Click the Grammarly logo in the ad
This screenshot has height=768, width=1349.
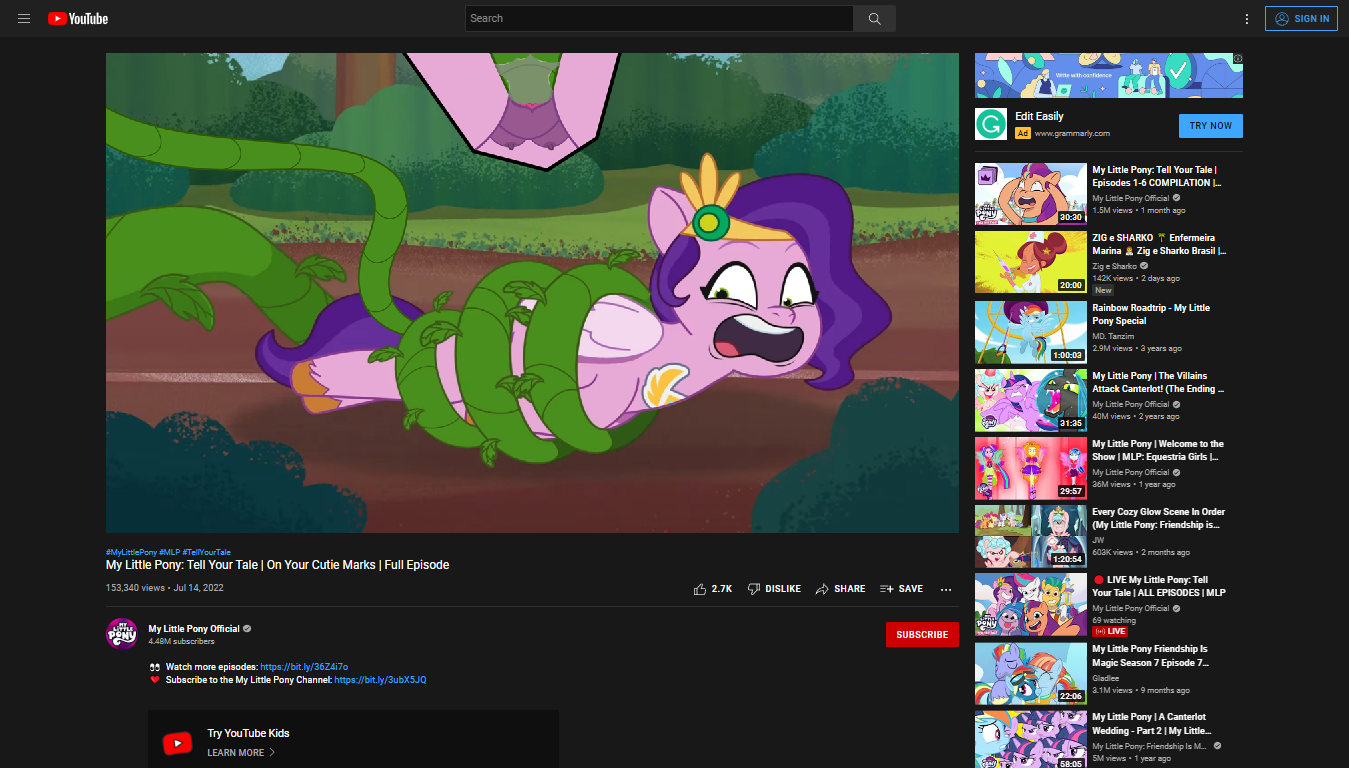(991, 124)
